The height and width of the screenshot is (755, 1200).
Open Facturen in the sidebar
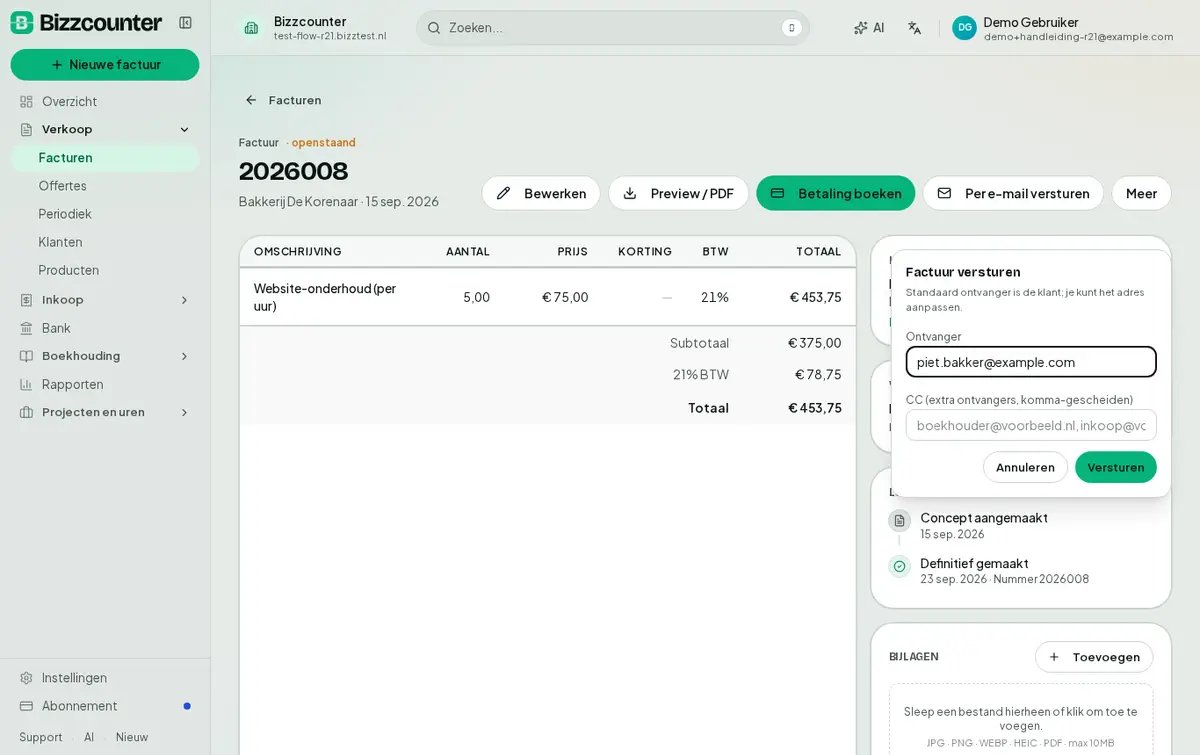pos(105,158)
